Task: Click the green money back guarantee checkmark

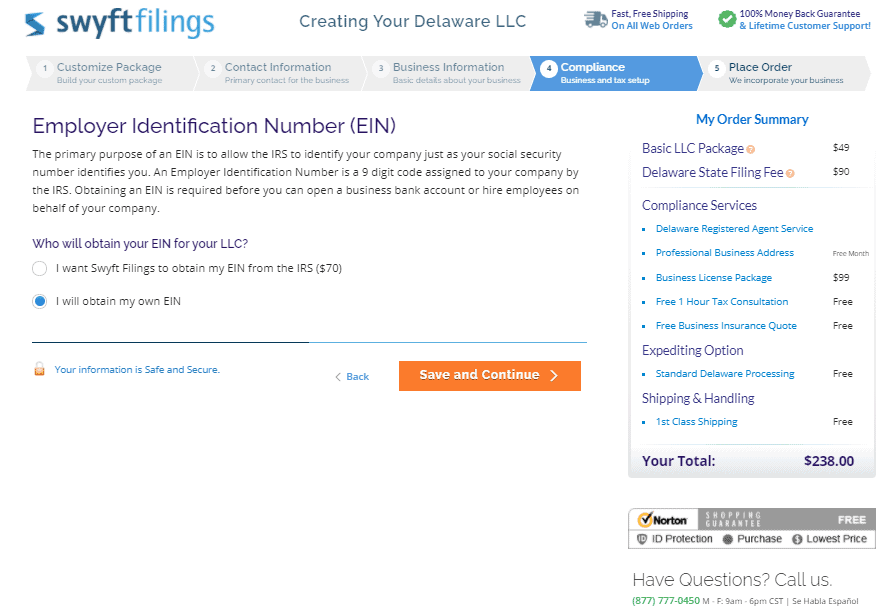Action: tap(727, 19)
